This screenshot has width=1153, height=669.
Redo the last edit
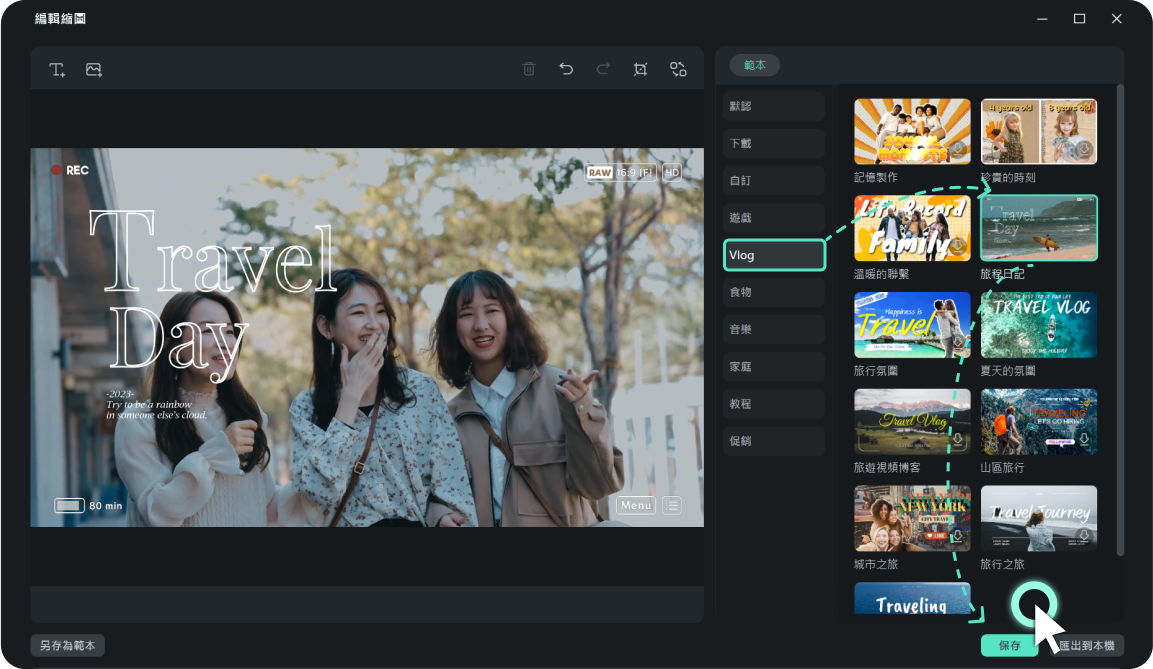603,69
